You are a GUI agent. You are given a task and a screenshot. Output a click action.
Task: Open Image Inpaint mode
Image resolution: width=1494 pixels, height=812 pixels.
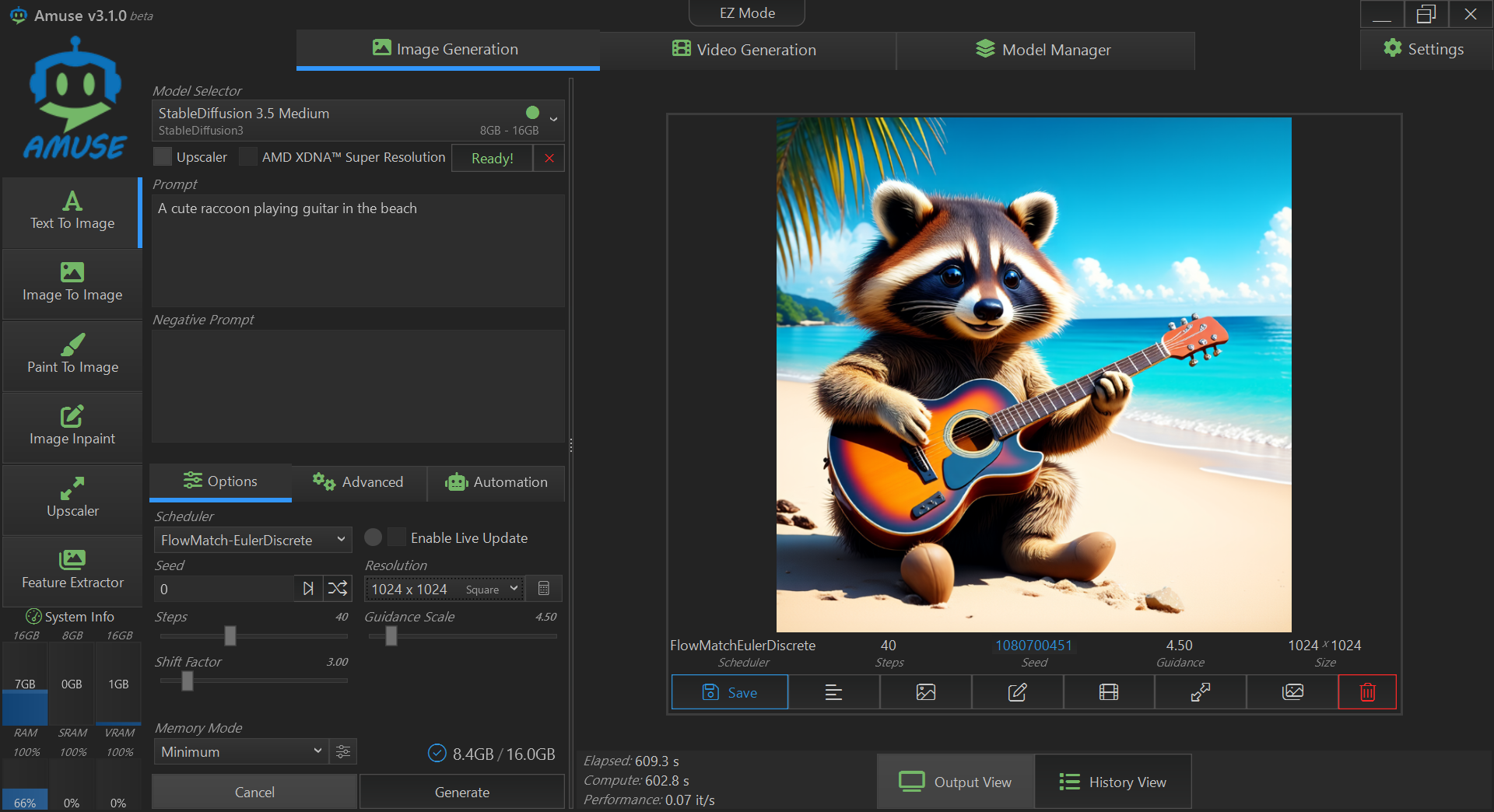tap(72, 428)
